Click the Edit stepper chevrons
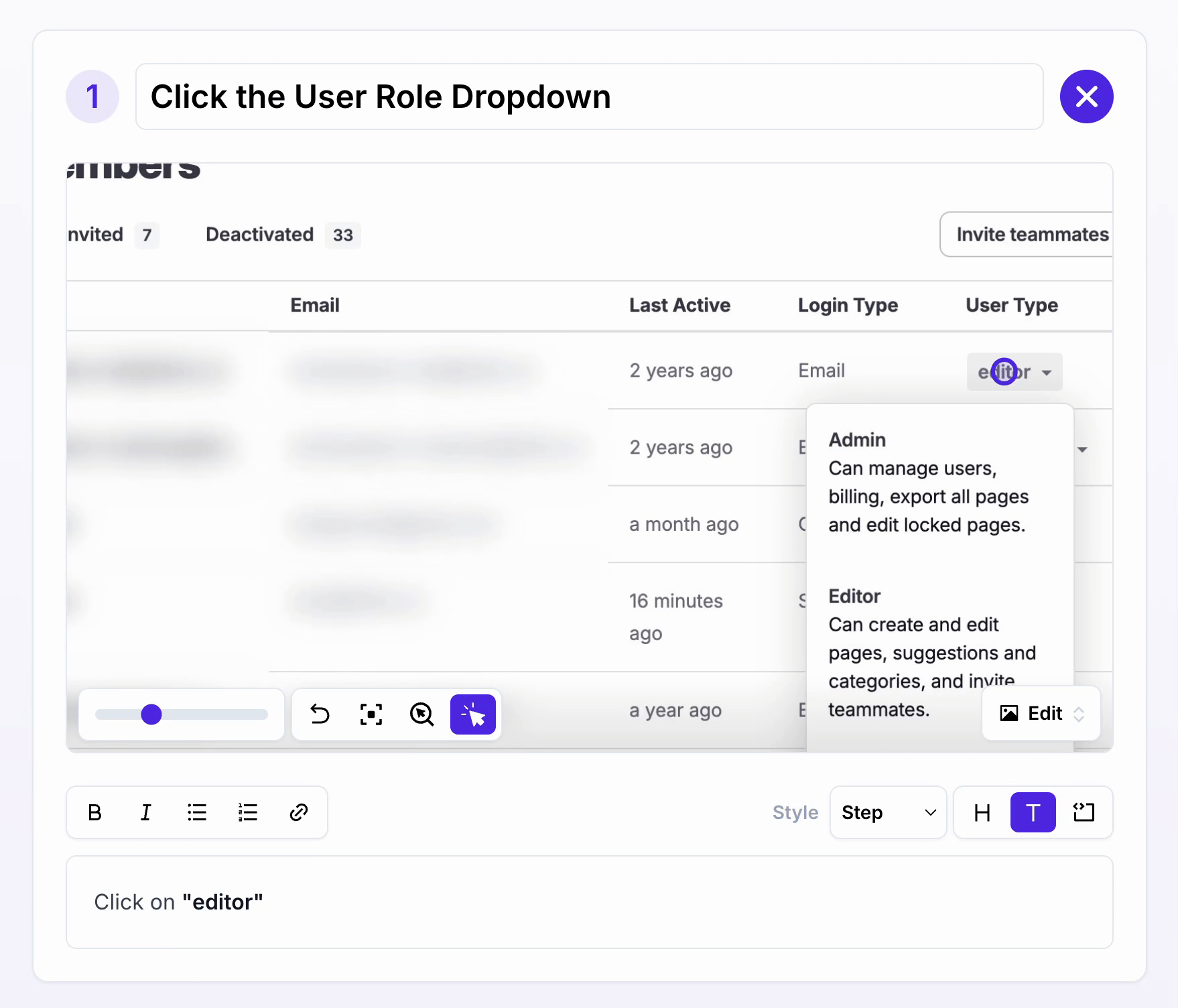Viewport: 1178px width, 1008px height. (1078, 713)
